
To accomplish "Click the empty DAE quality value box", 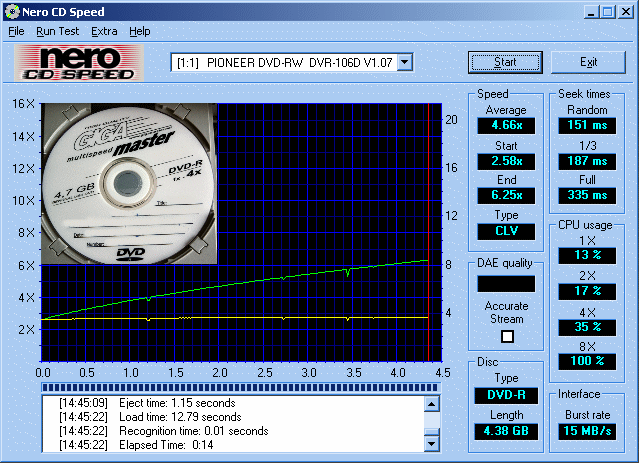I will coord(506,284).
